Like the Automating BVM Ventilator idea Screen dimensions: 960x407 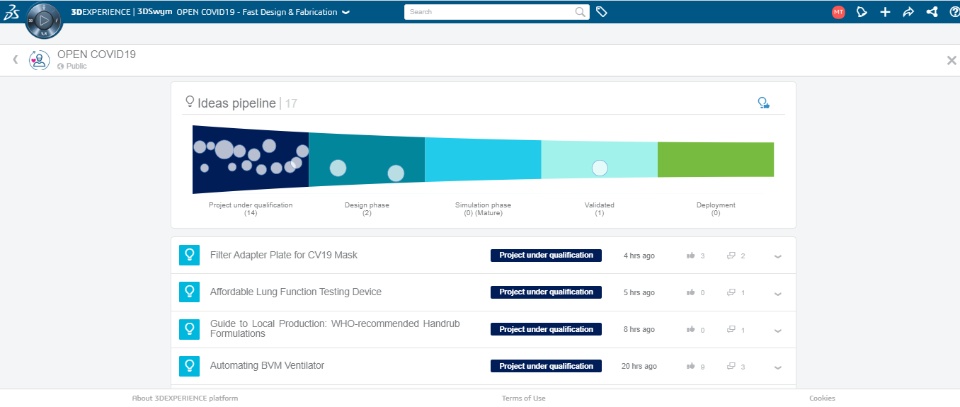click(691, 367)
